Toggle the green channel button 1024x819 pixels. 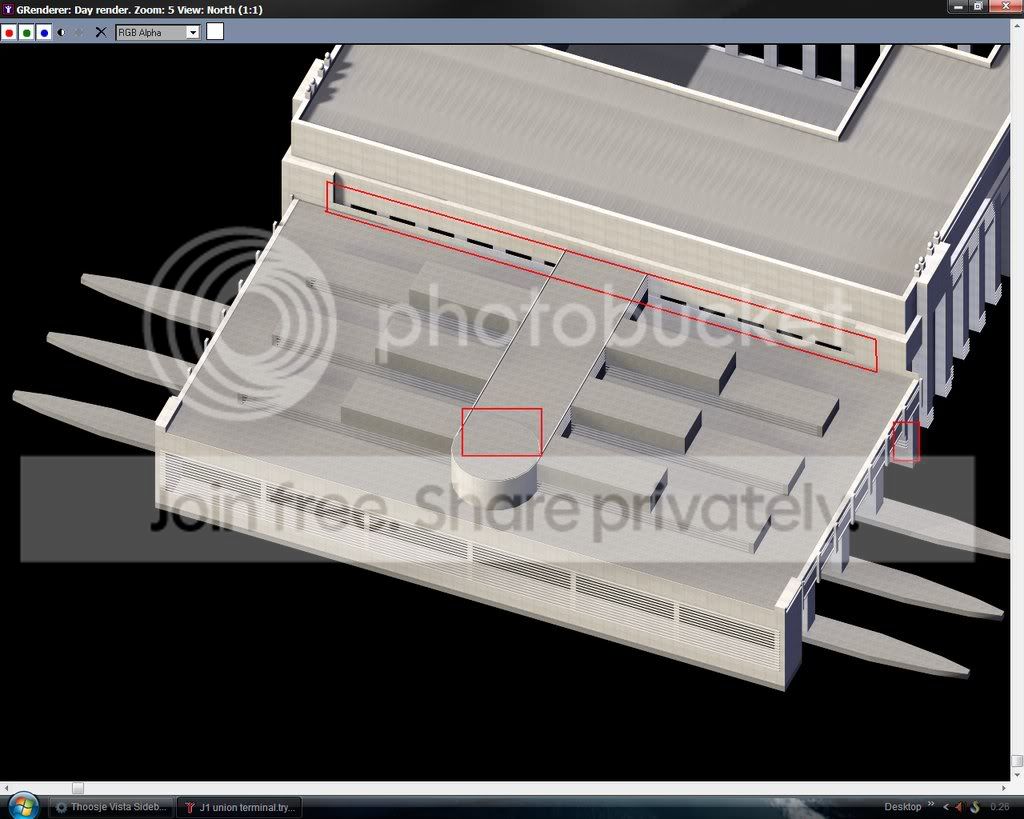(x=27, y=32)
